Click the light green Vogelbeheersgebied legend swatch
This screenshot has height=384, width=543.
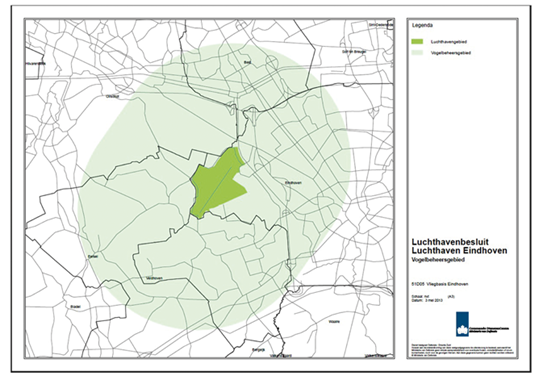click(417, 53)
